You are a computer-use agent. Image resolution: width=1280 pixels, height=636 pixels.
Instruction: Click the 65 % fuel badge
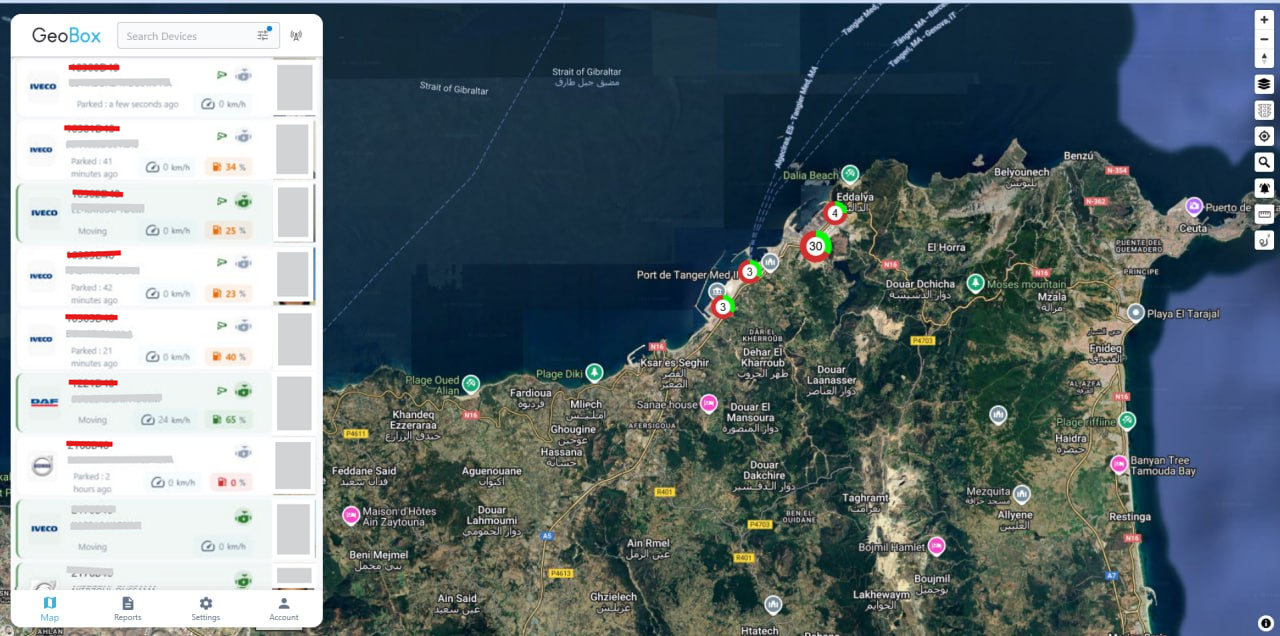(227, 420)
